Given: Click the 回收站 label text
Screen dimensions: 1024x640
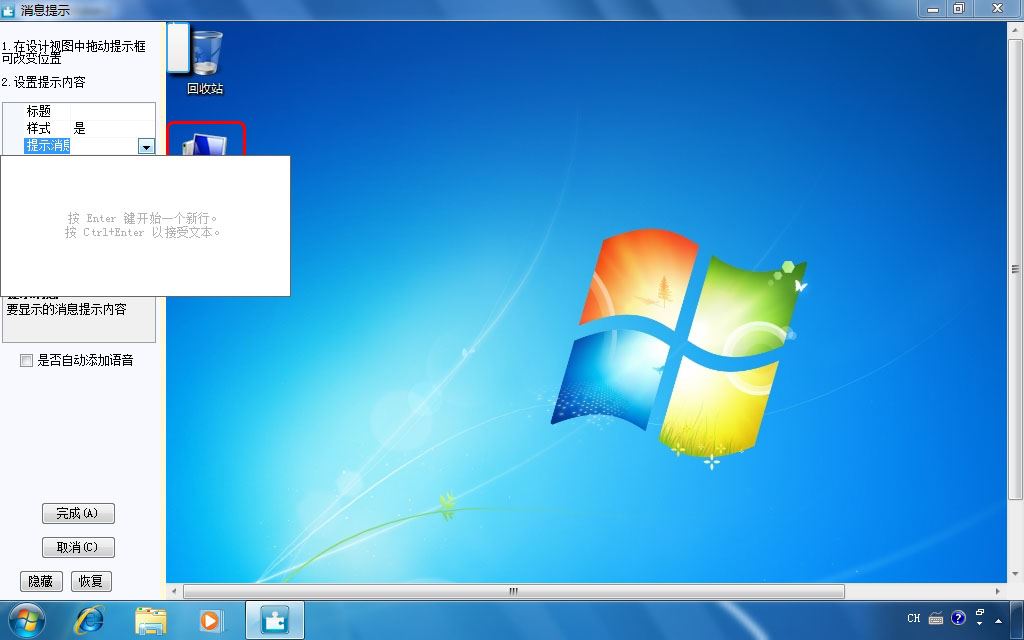Looking at the screenshot, I should tap(205, 89).
